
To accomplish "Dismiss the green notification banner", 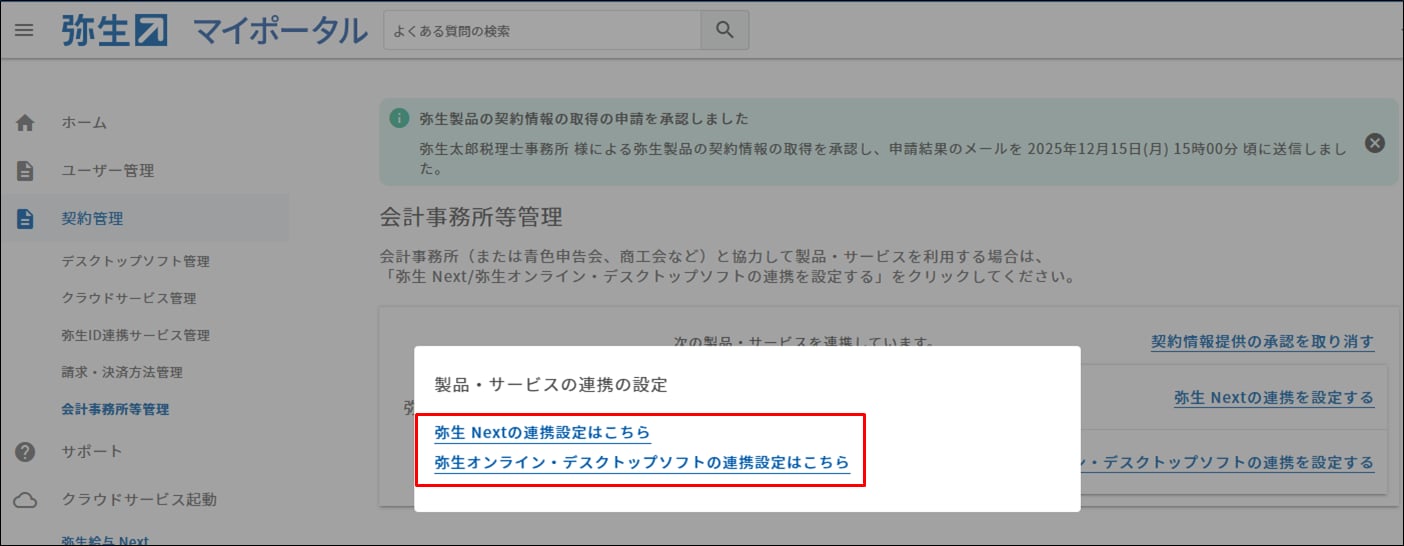I will tap(1375, 143).
